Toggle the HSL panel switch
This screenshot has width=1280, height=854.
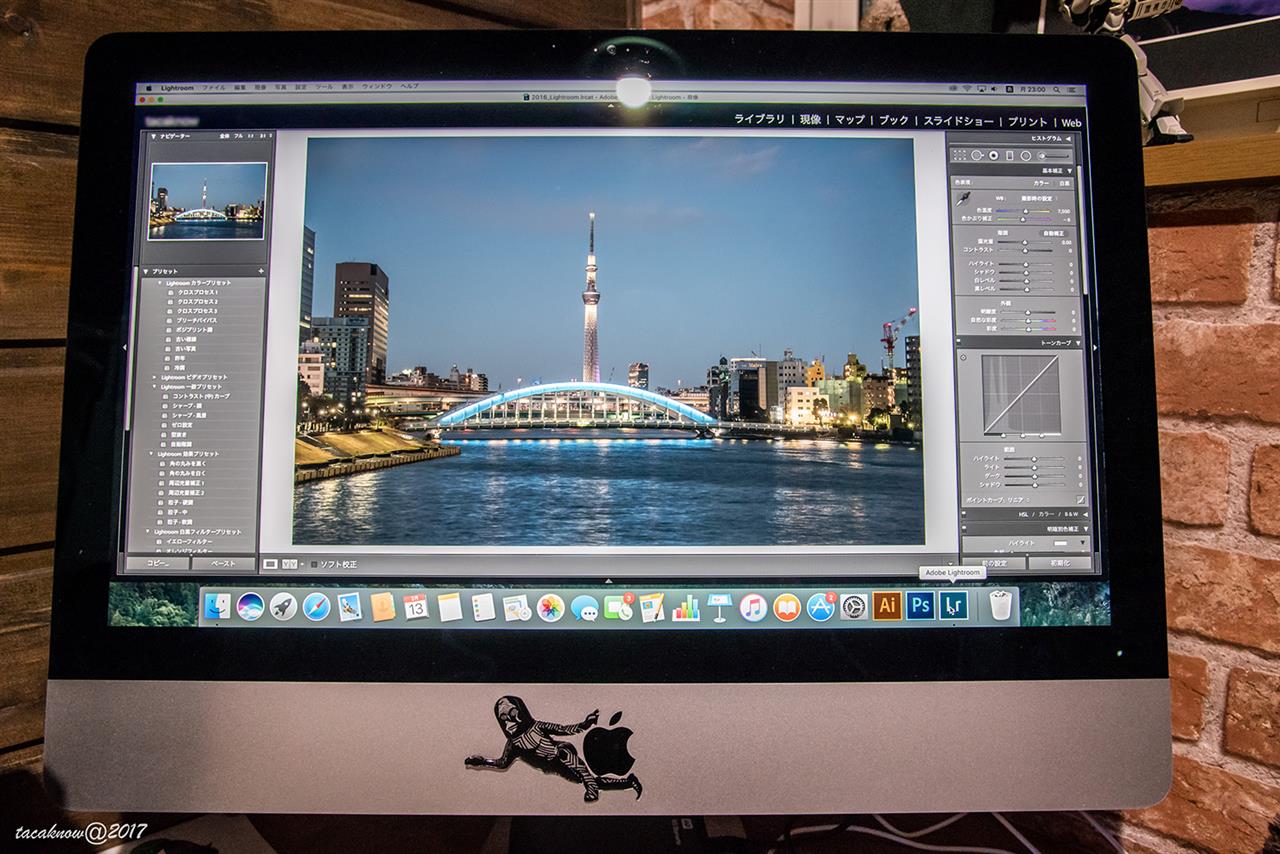[x=963, y=513]
